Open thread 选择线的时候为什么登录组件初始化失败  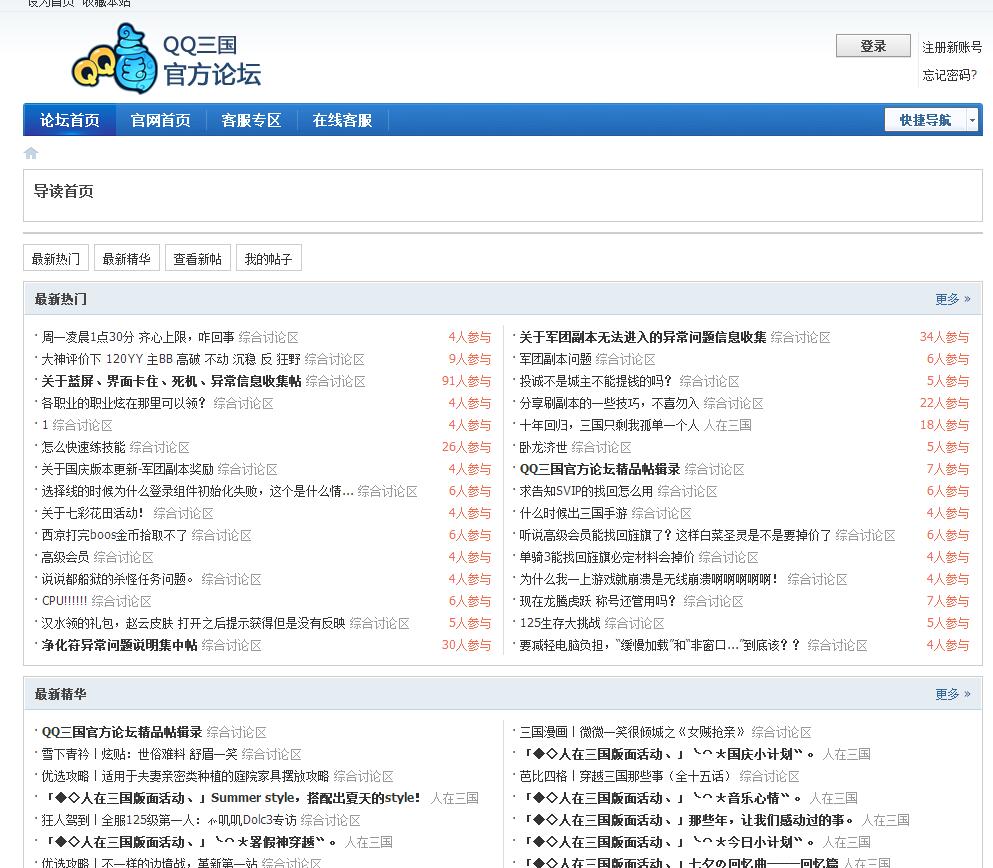[x=198, y=491]
